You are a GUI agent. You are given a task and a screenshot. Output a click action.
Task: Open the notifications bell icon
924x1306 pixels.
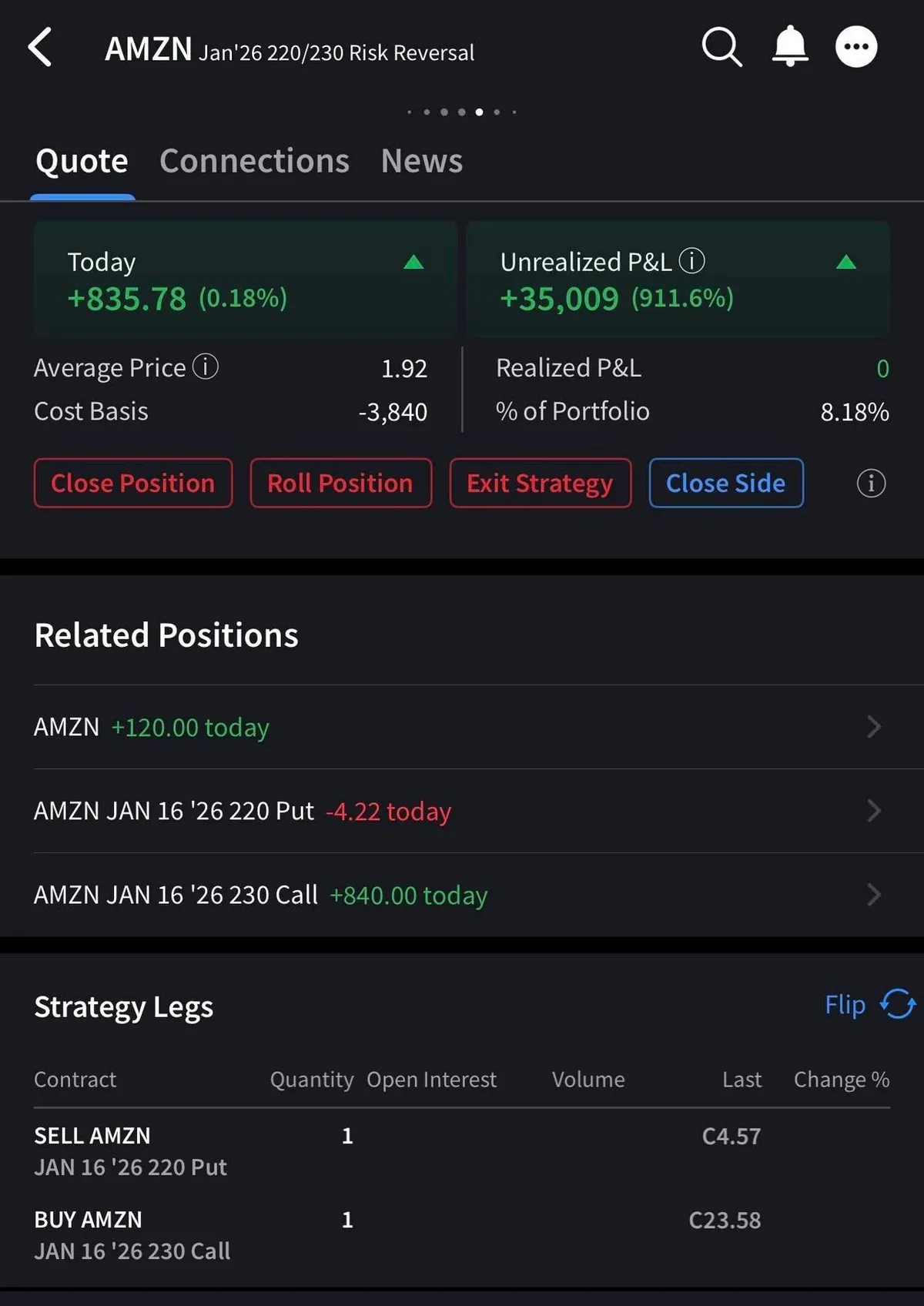(790, 46)
